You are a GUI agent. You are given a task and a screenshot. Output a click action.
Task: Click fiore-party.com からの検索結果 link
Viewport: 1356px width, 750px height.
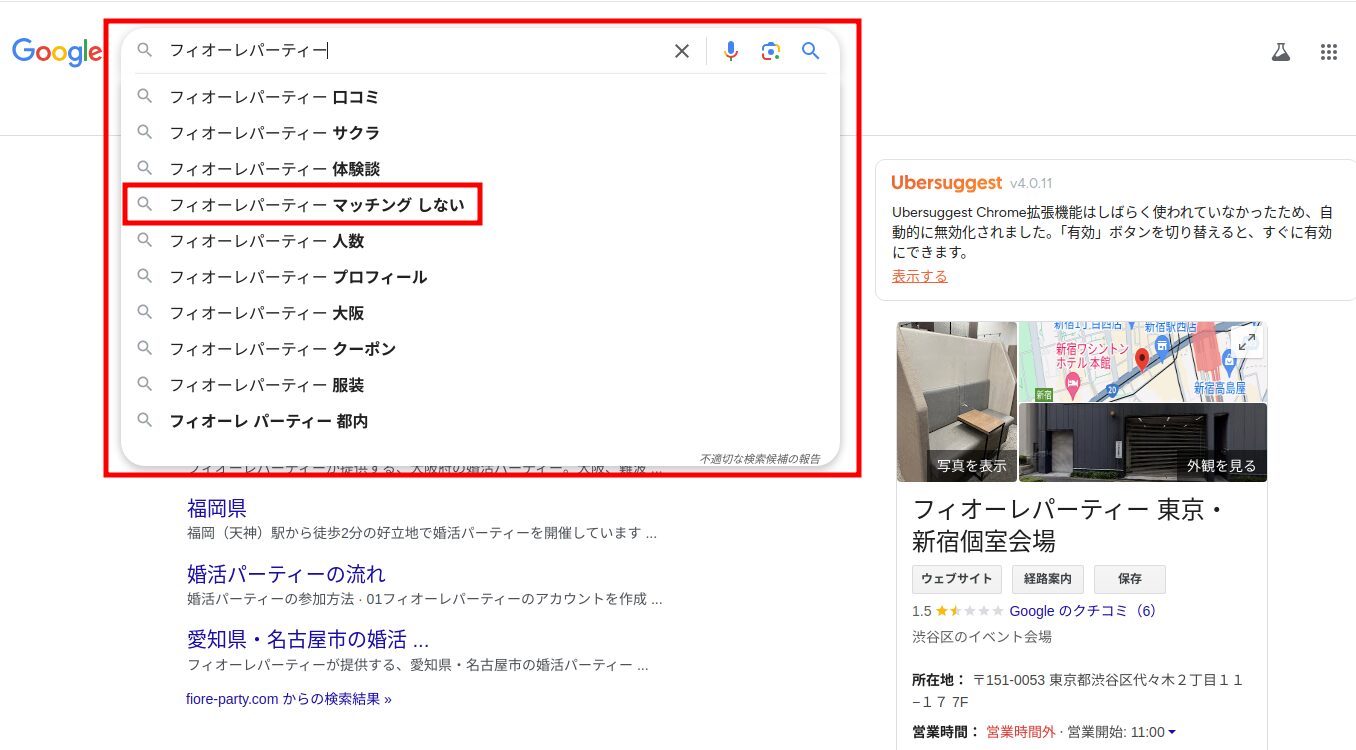click(289, 699)
